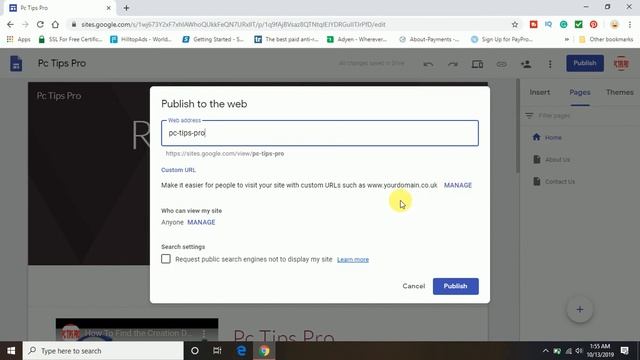Switch to the Pages tab

[x=580, y=92]
